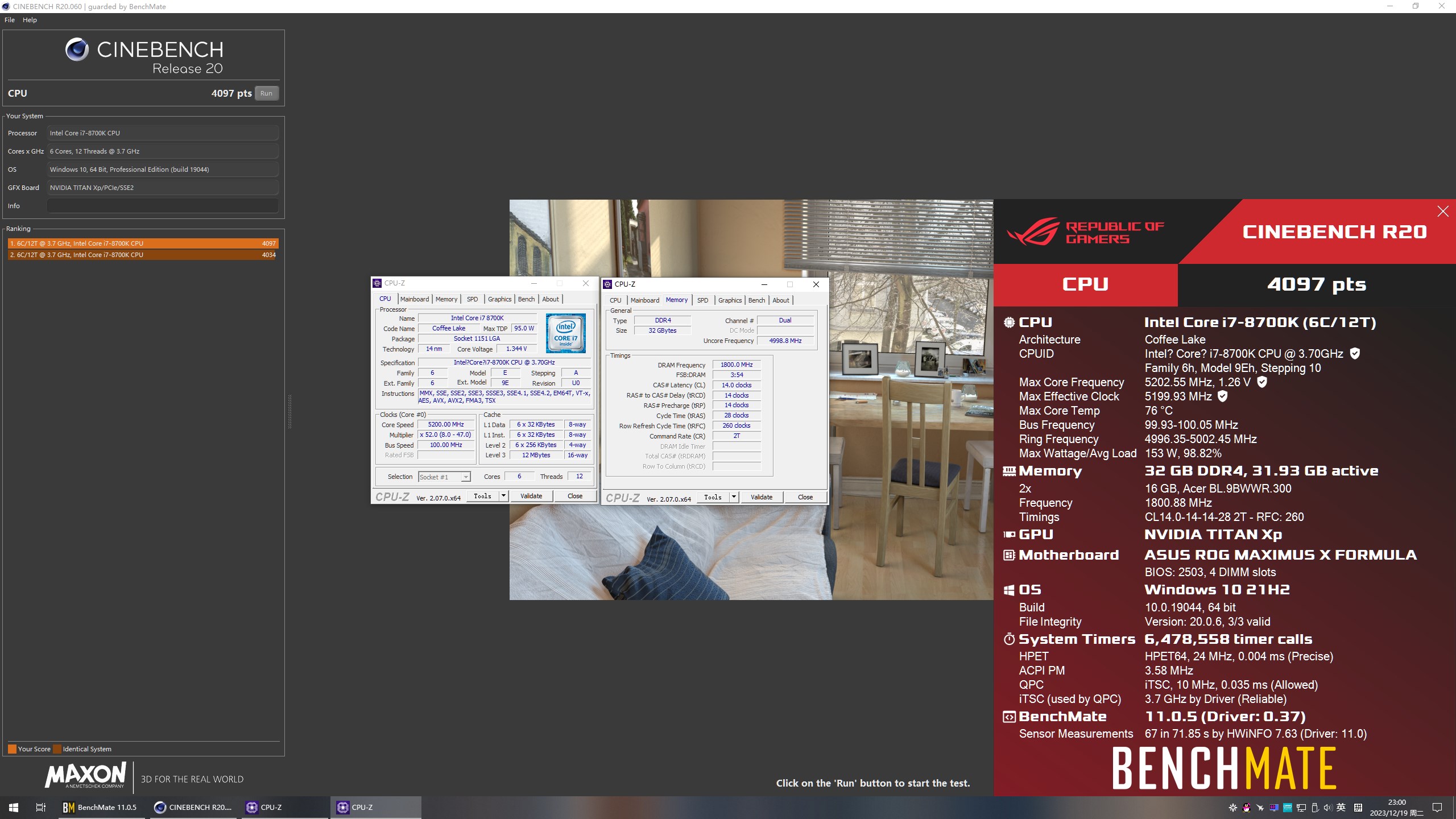This screenshot has width=1456, height=819.
Task: Expand Tools dropdown arrow in left CPU-Z window
Action: pos(503,496)
